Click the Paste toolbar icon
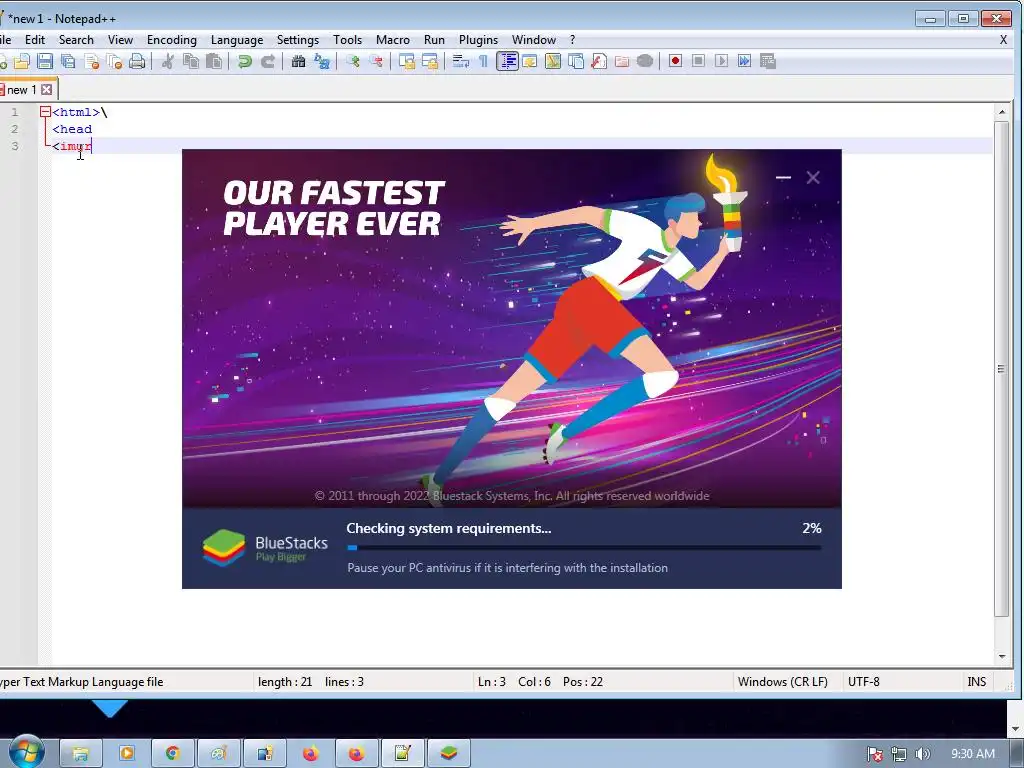Viewport: 1024px width, 768px height. 214,61
